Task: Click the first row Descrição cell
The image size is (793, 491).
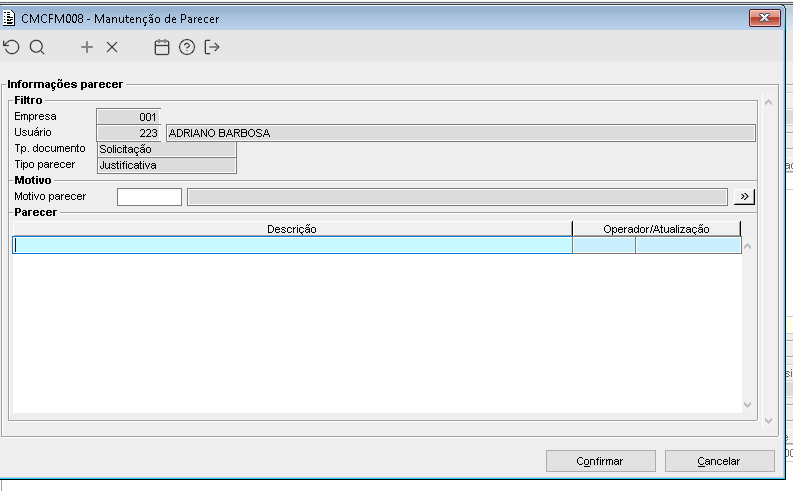Action: 291,245
